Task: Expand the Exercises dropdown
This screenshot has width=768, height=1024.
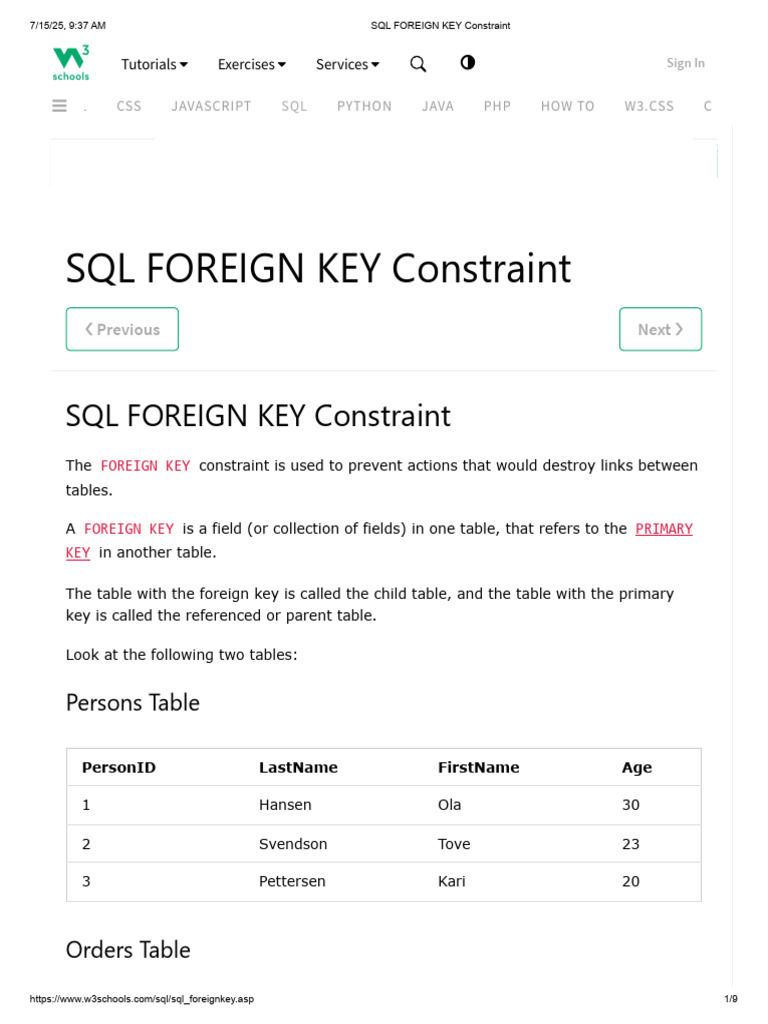Action: pyautogui.click(x=251, y=64)
